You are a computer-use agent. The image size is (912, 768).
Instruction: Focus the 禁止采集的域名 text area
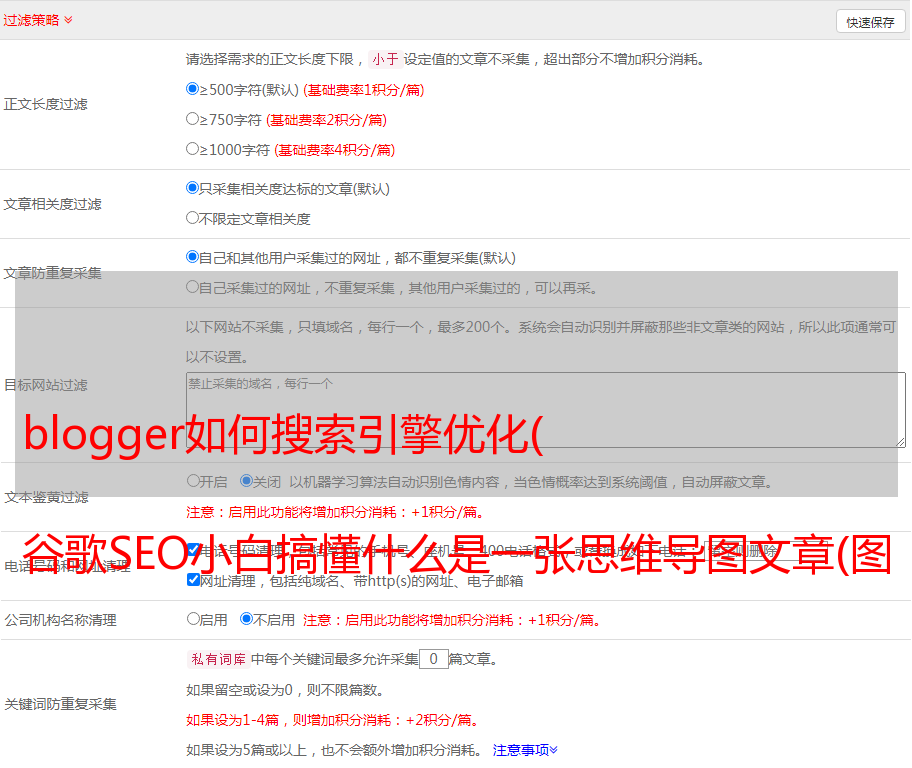point(546,410)
